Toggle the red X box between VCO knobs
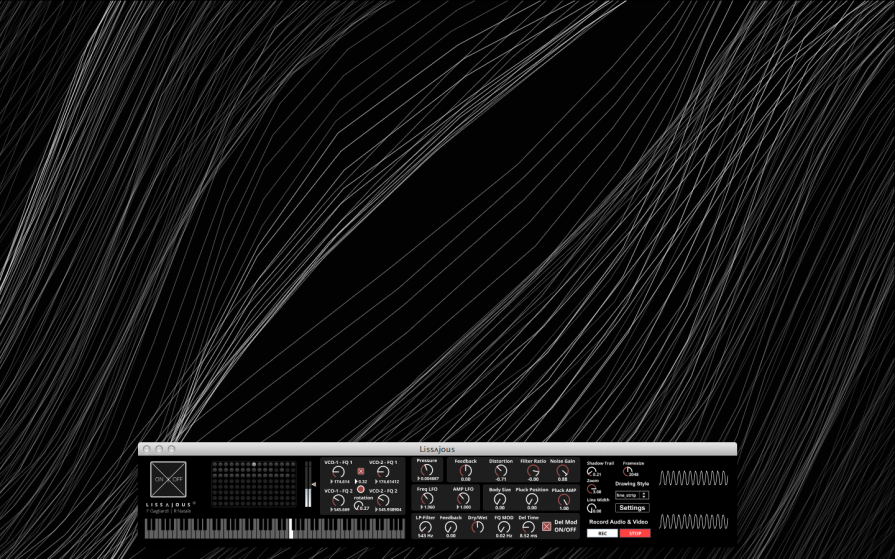This screenshot has width=895, height=559. (361, 471)
